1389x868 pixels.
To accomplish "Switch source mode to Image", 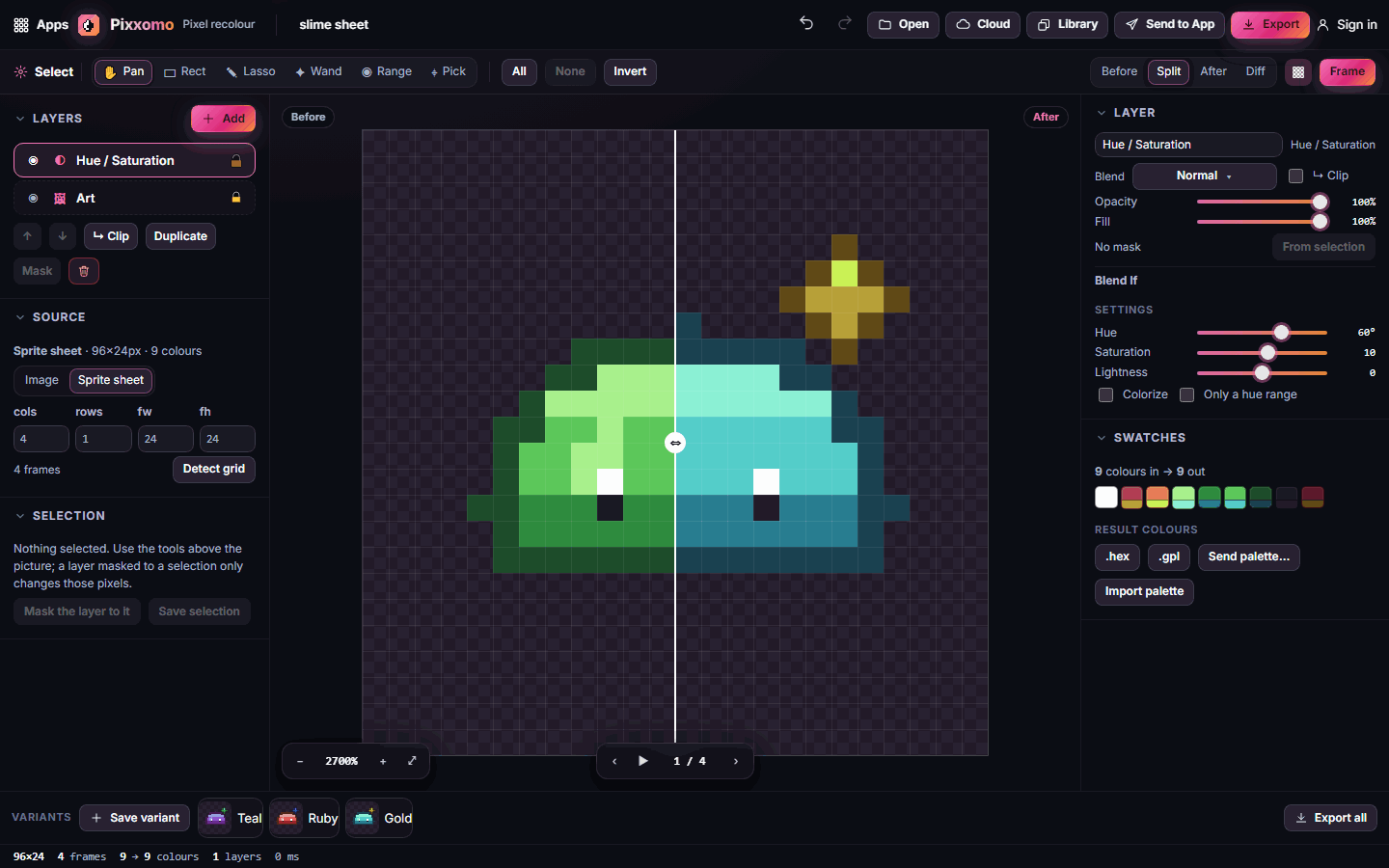I will (41, 380).
